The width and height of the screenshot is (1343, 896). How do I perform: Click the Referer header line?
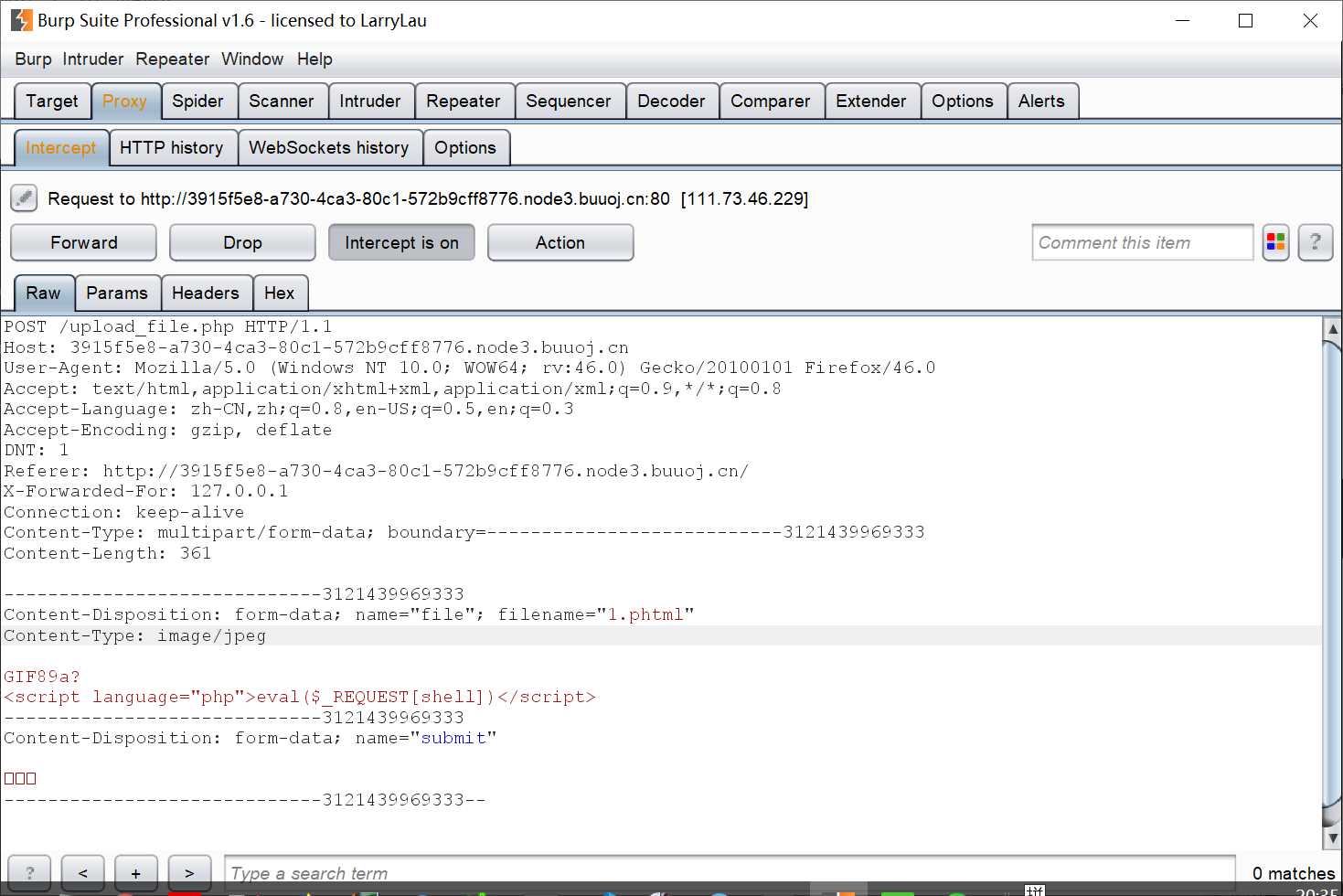click(x=377, y=471)
